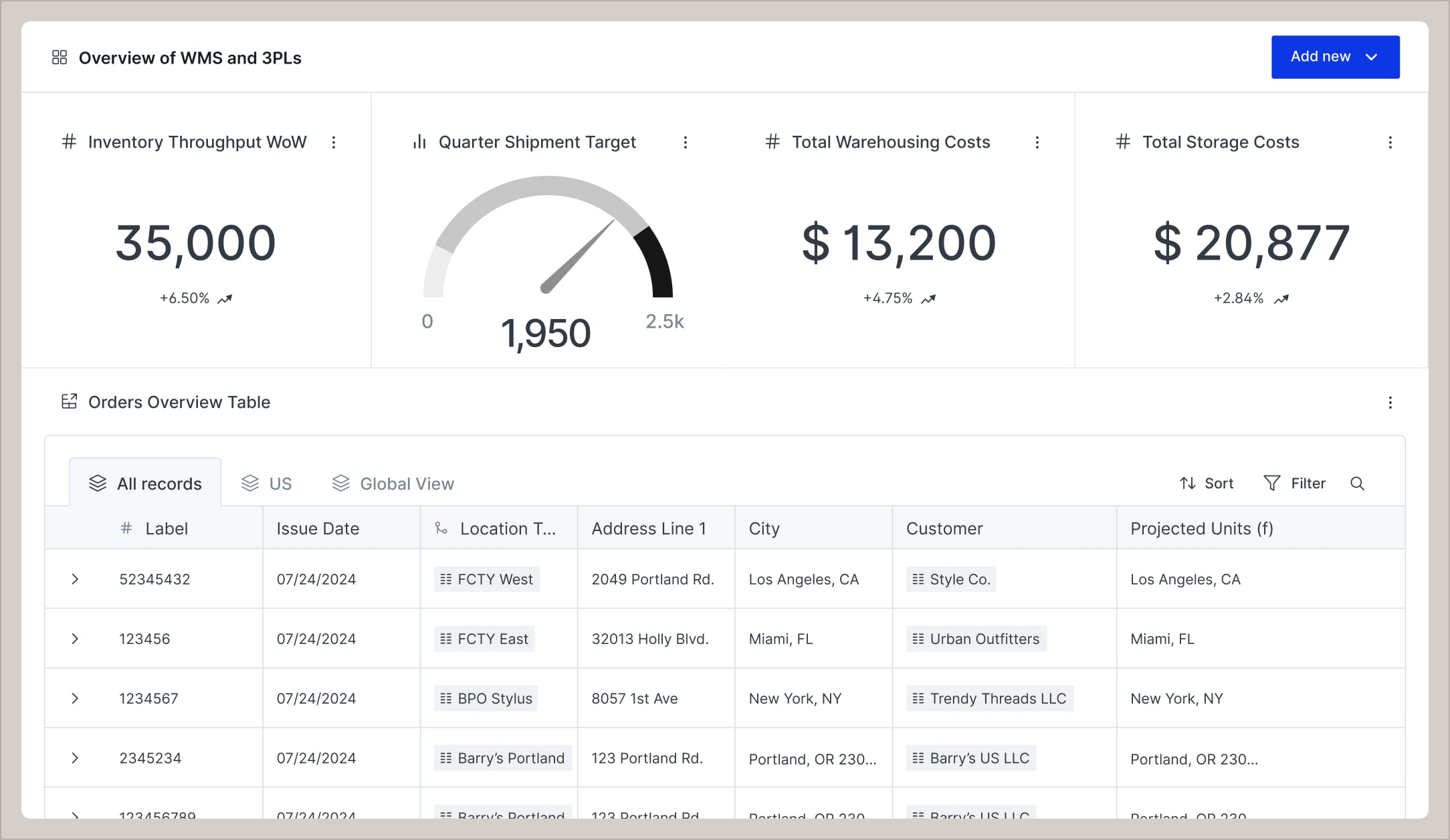Viewport: 1450px width, 840px height.
Task: Switch to the US tab
Action: [267, 483]
